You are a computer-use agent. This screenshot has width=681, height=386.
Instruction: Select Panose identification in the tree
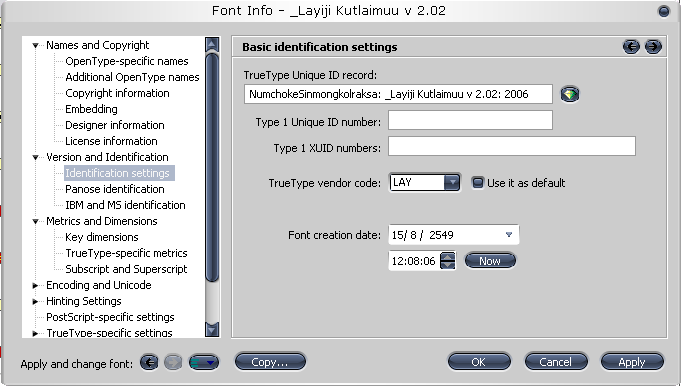pos(115,189)
